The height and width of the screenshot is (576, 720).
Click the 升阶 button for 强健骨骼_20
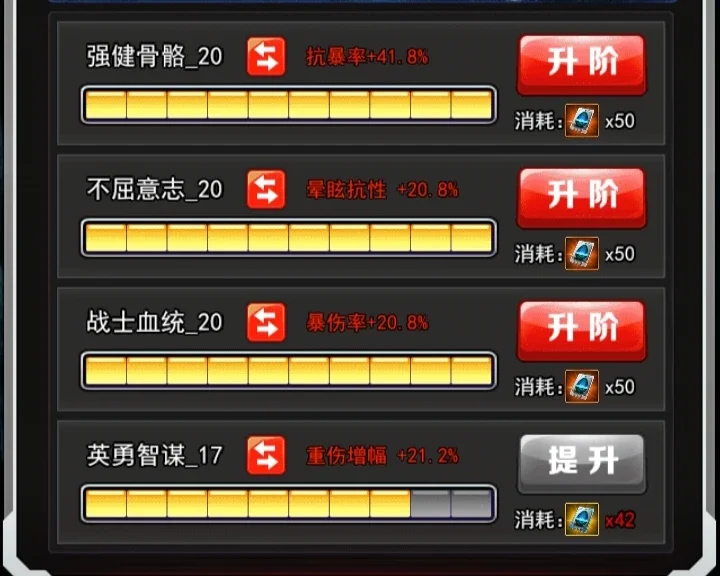[582, 65]
